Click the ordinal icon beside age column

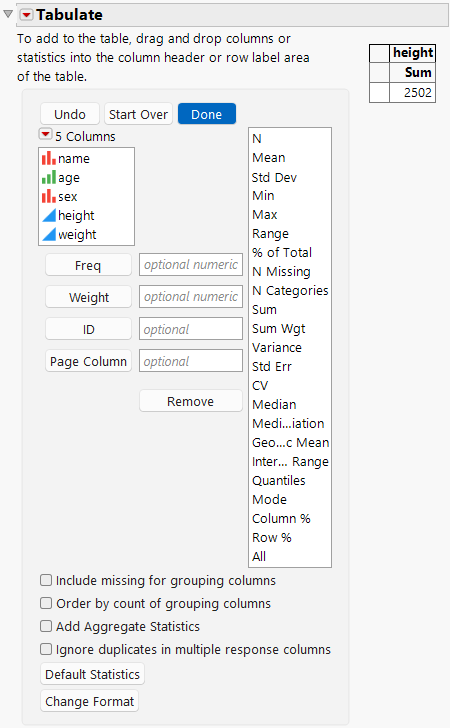click(x=49, y=177)
